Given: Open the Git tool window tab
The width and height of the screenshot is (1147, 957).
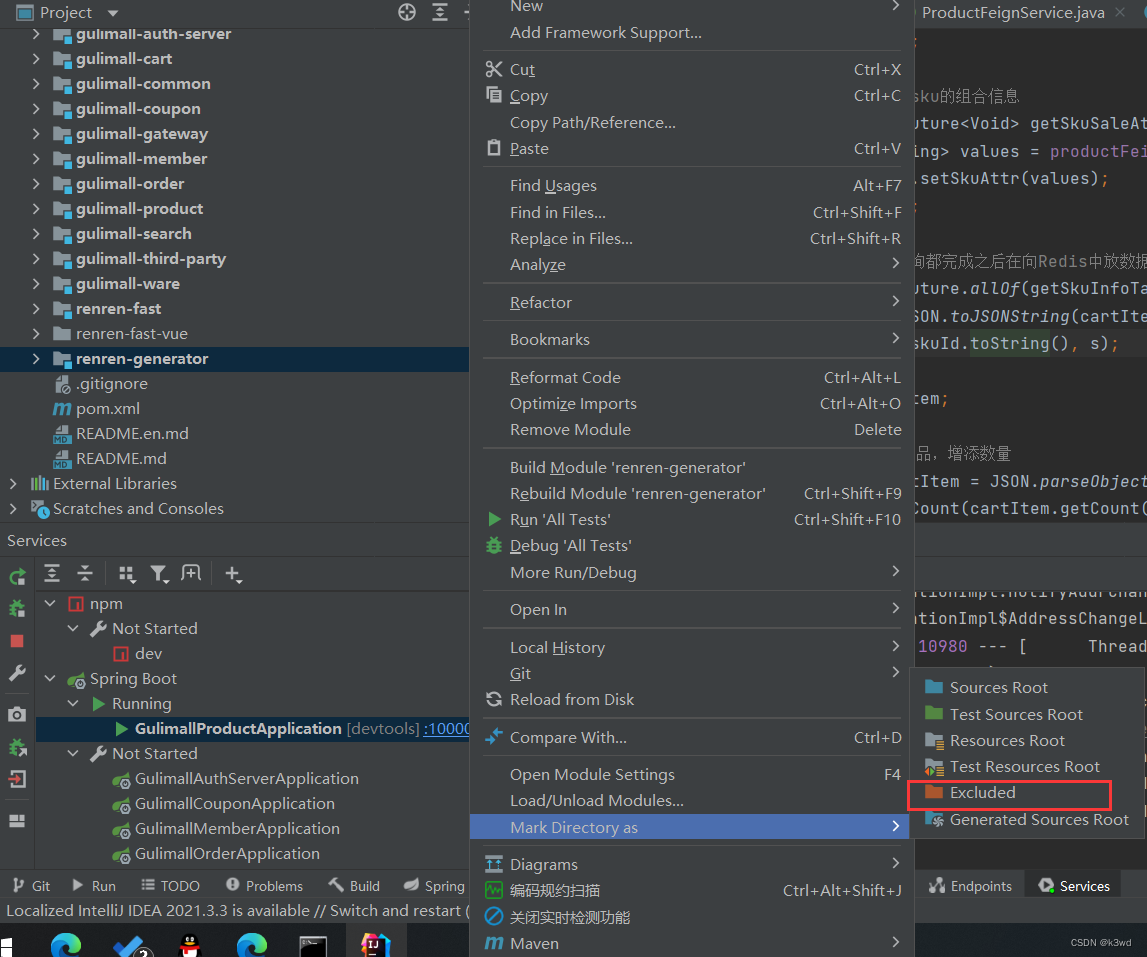Looking at the screenshot, I should coord(31,885).
